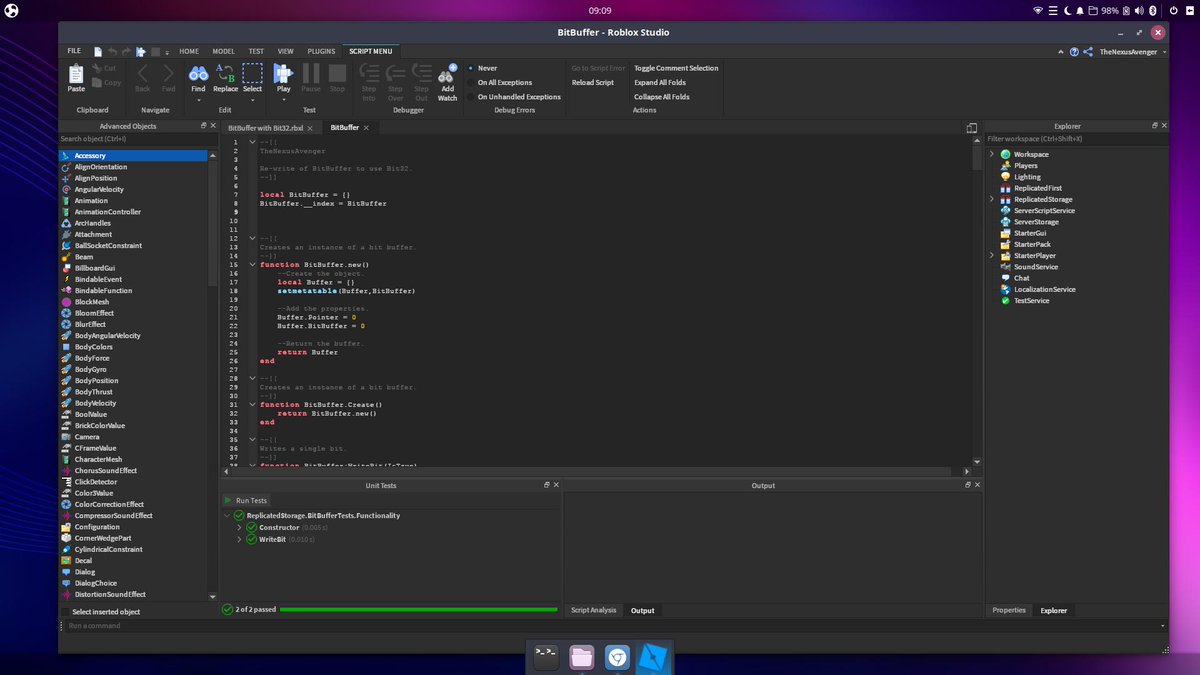Click the Decal object icon in list
The image size is (1200, 675).
click(x=65, y=561)
